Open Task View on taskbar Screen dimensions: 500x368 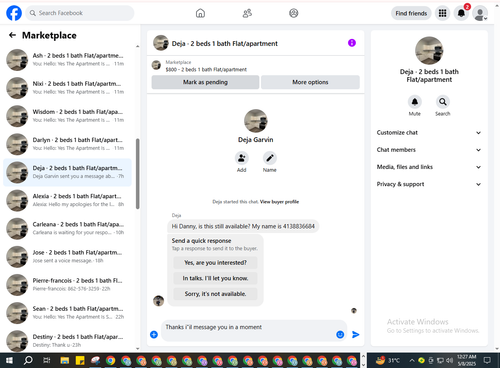click(x=46, y=360)
